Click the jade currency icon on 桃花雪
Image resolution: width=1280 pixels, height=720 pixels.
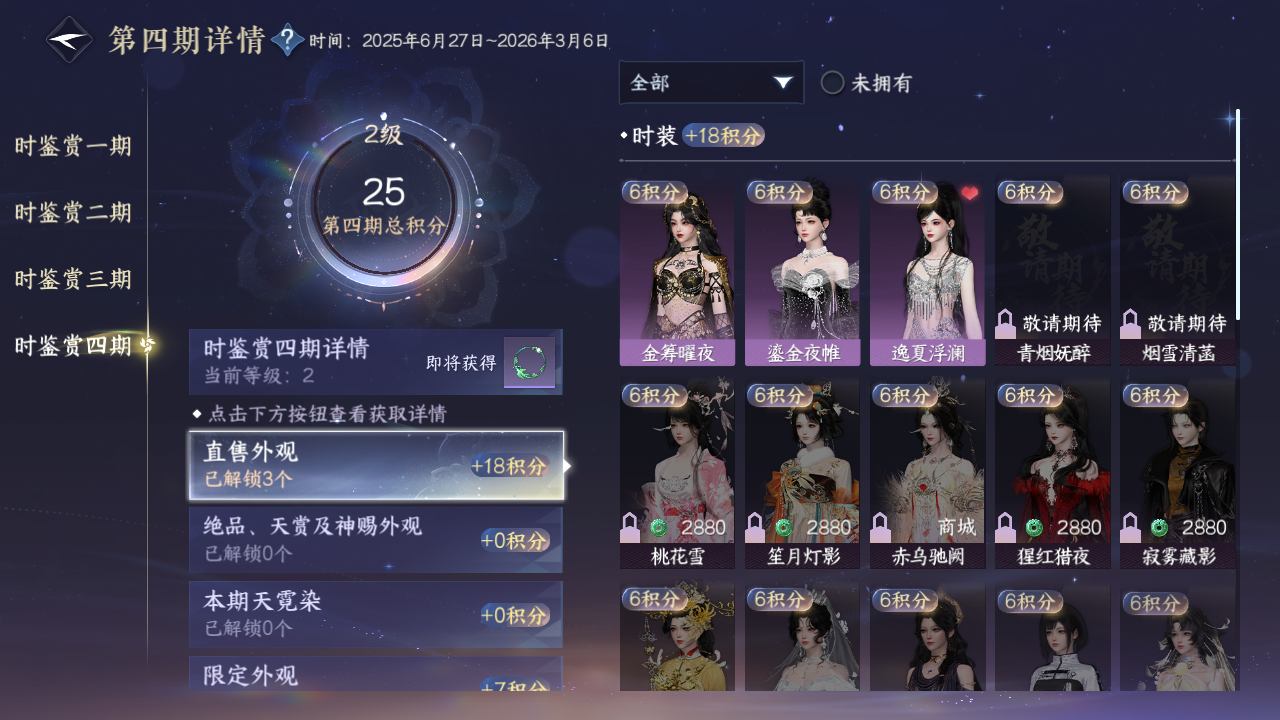pyautogui.click(x=659, y=527)
